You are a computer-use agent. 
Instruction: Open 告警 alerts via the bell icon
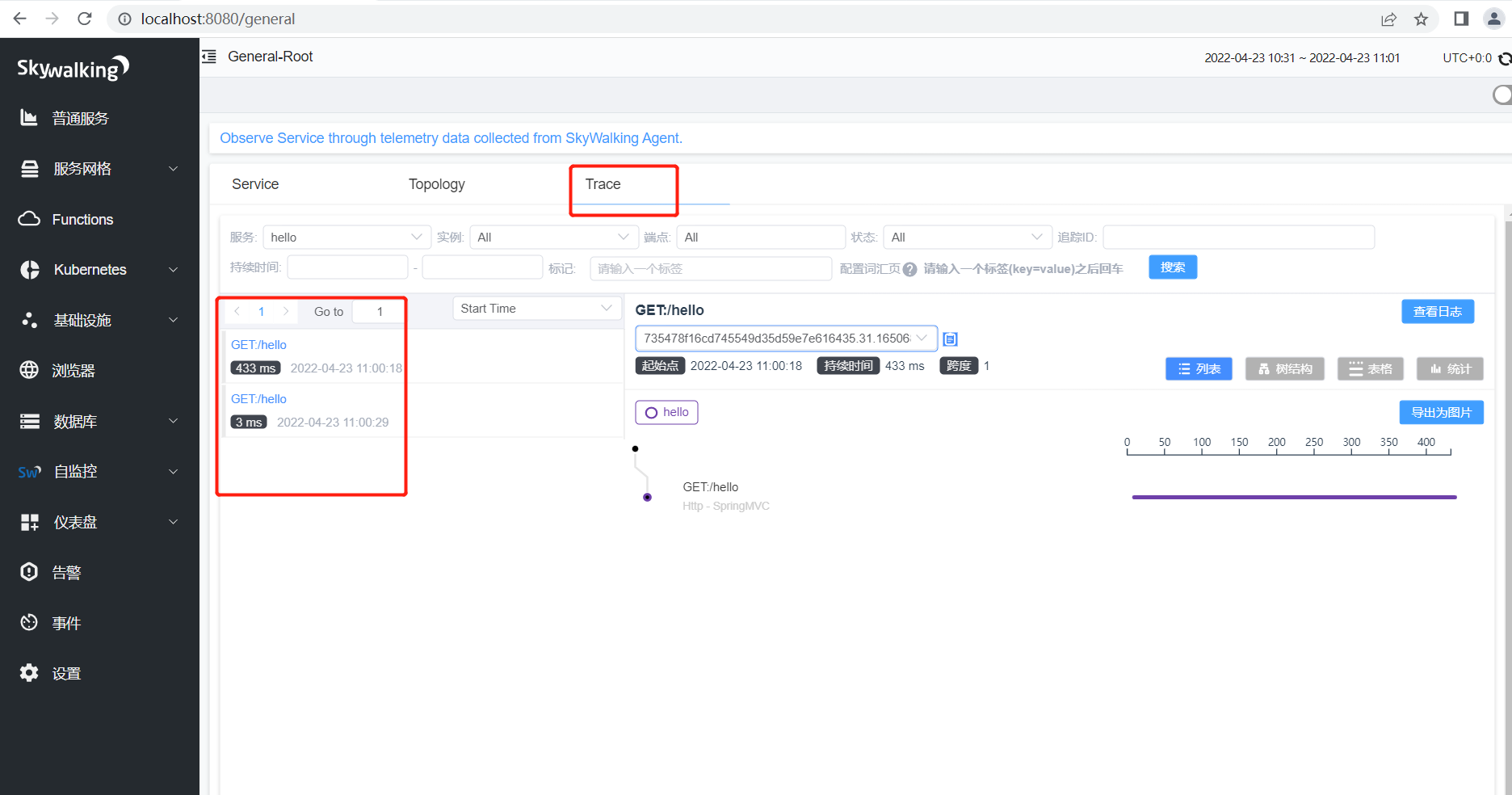(29, 572)
